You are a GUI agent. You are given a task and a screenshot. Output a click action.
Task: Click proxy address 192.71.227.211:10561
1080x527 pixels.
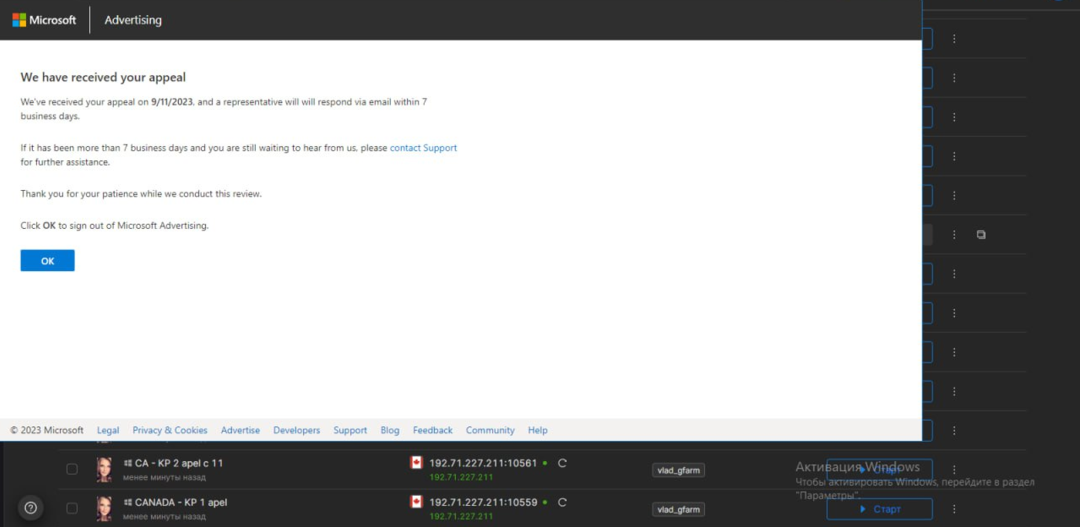(x=483, y=464)
